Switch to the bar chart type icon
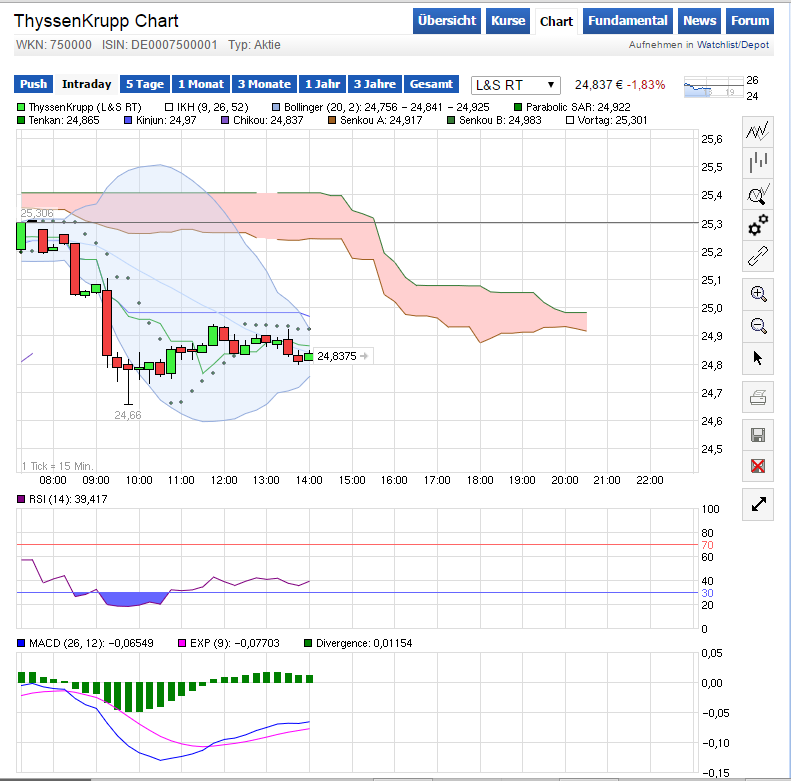 click(x=758, y=162)
